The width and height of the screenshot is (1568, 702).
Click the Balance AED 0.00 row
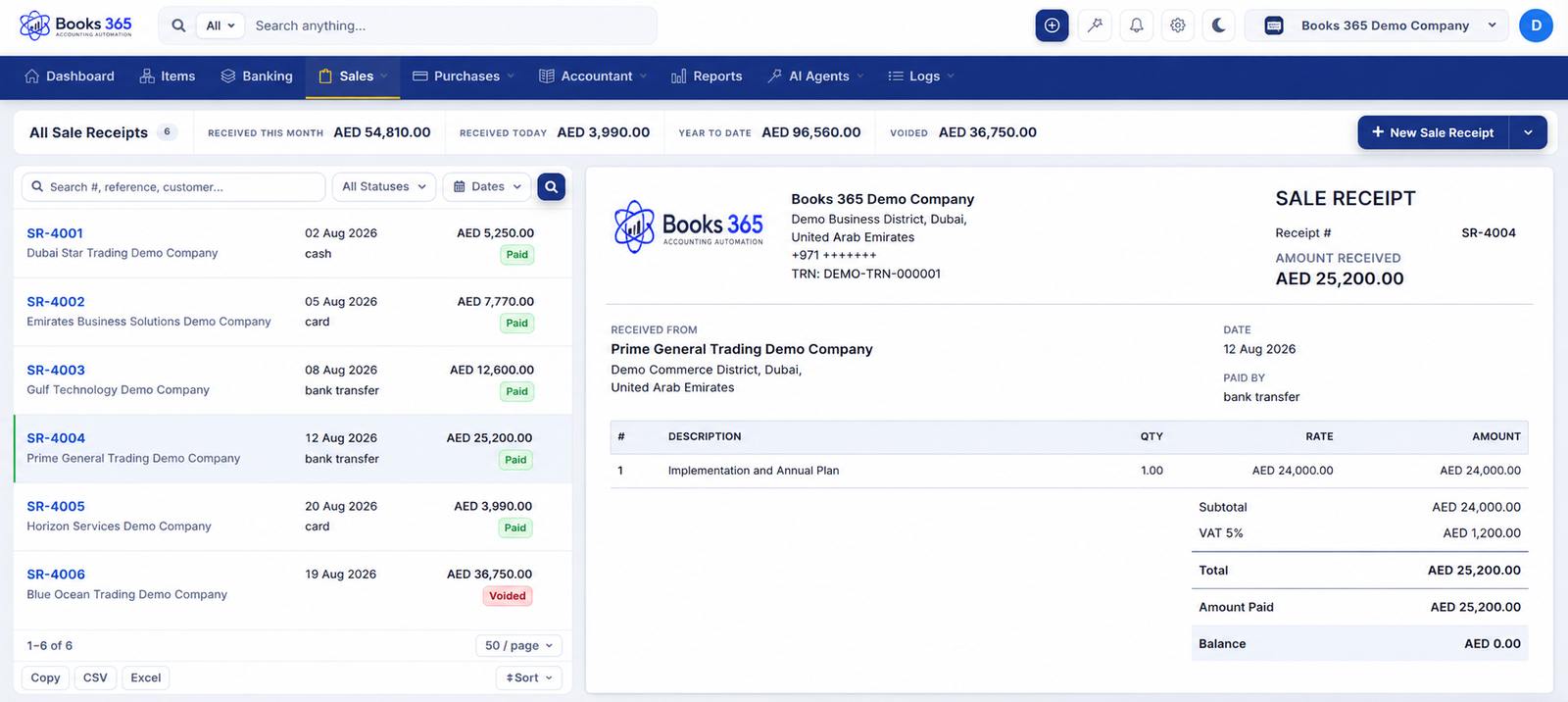tap(1359, 644)
